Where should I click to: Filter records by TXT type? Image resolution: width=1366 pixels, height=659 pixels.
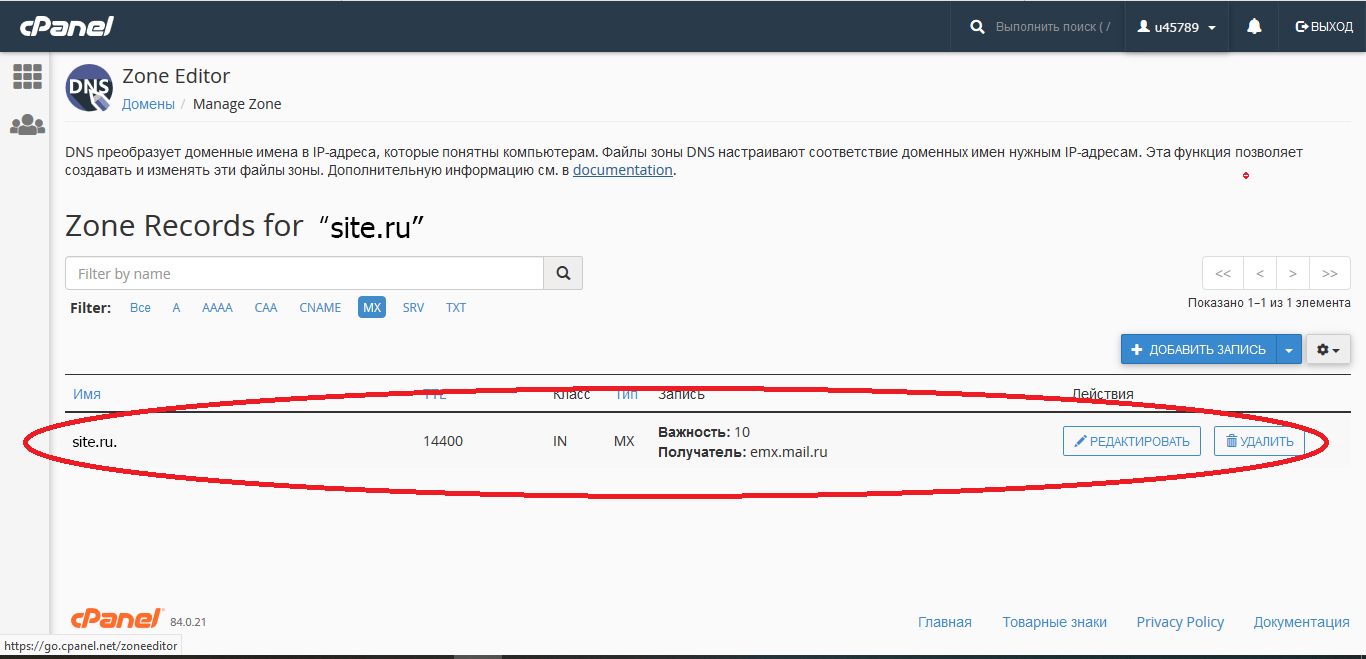pyautogui.click(x=456, y=308)
